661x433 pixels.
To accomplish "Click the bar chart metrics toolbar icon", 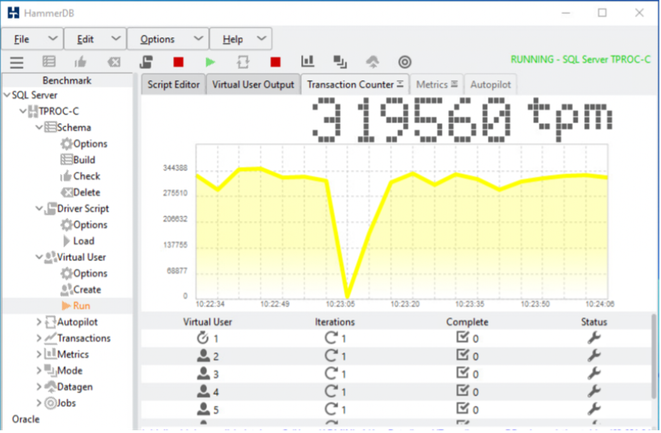I will coord(308,62).
